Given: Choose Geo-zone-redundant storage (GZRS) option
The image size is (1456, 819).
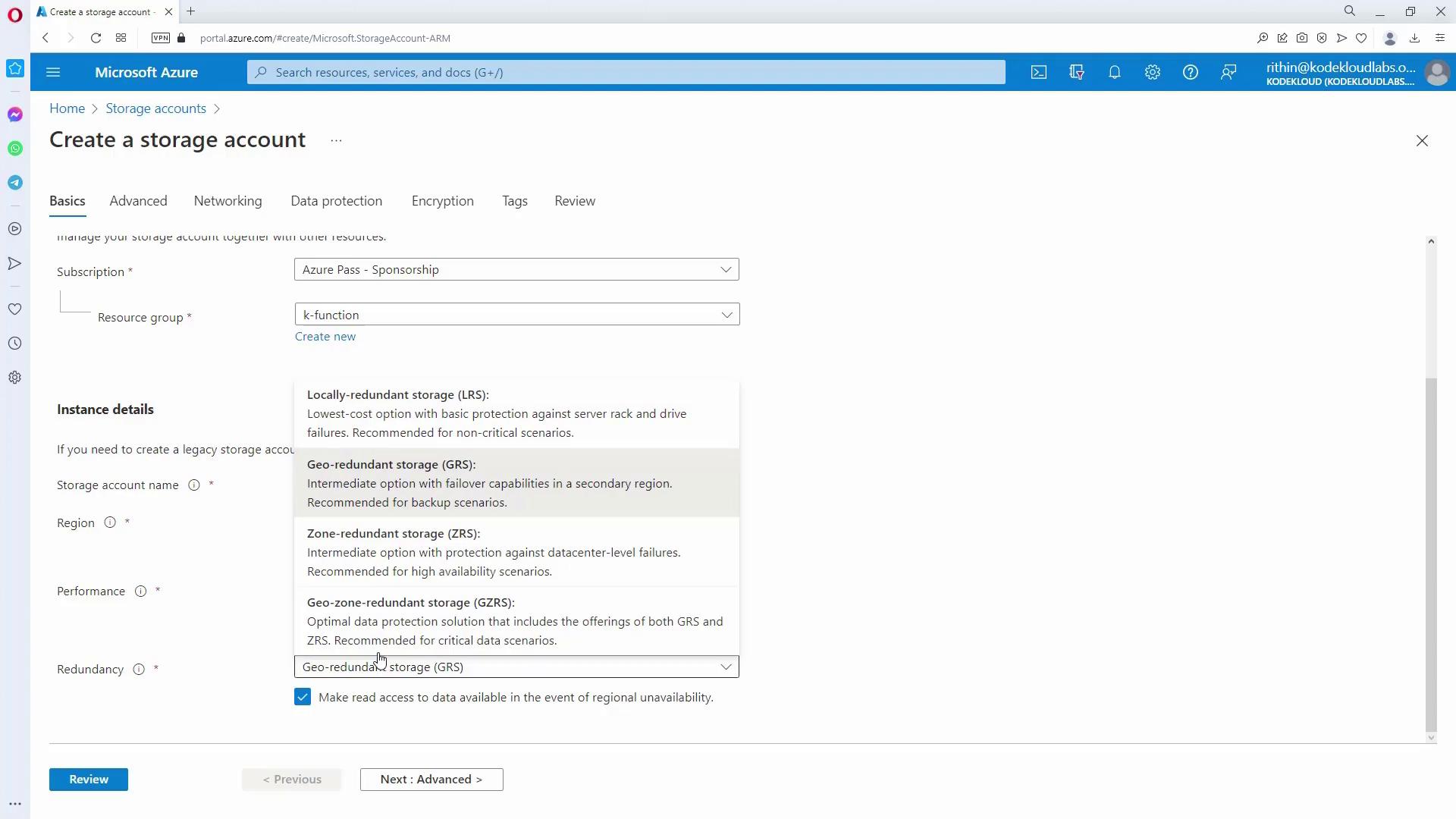Looking at the screenshot, I should coord(516,621).
